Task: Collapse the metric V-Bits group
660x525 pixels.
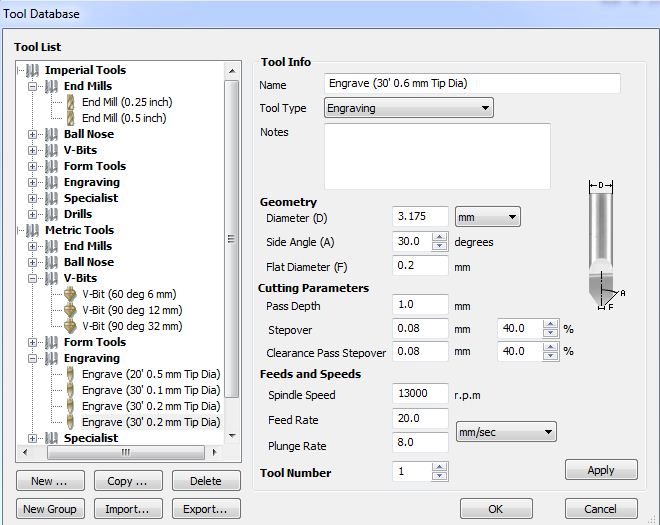Action: pos(32,279)
